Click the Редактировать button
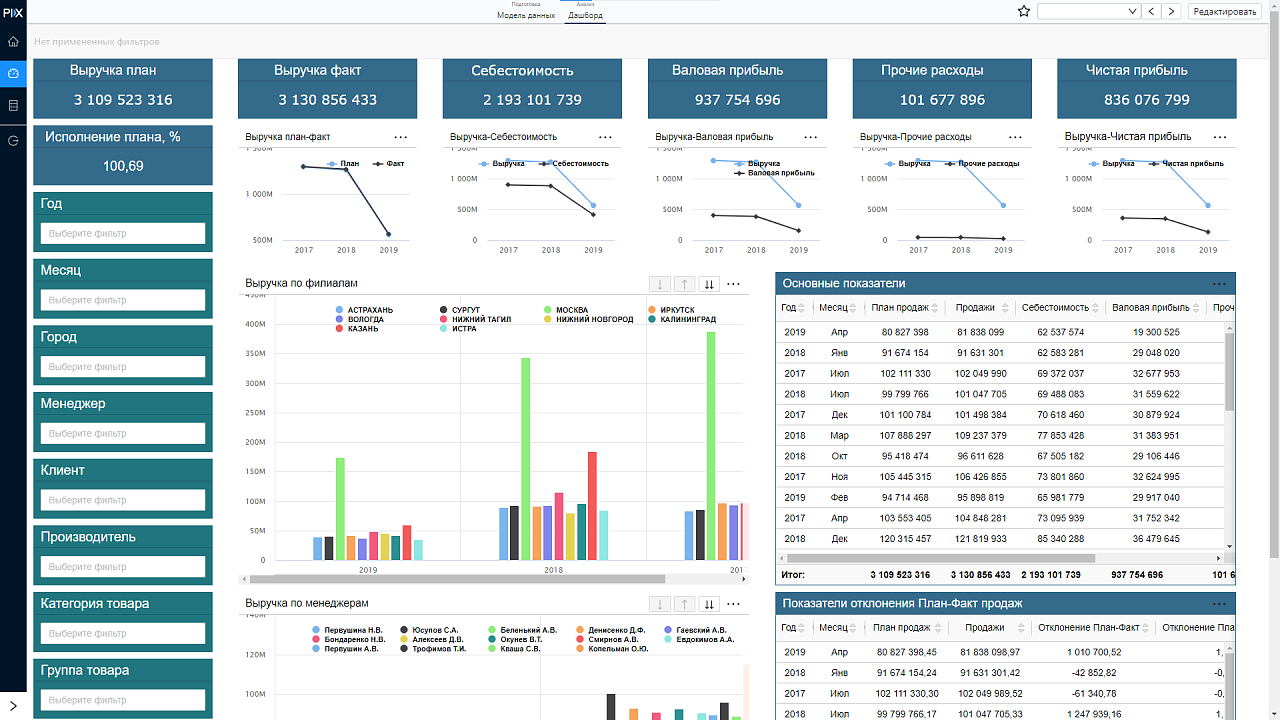The width and height of the screenshot is (1280, 720). click(x=1226, y=11)
